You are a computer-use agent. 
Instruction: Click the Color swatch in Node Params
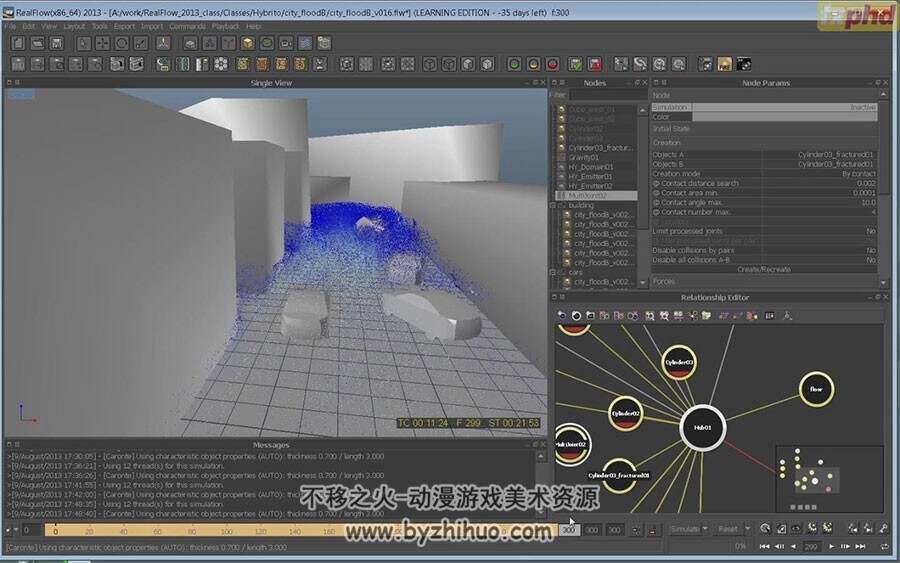[784, 117]
